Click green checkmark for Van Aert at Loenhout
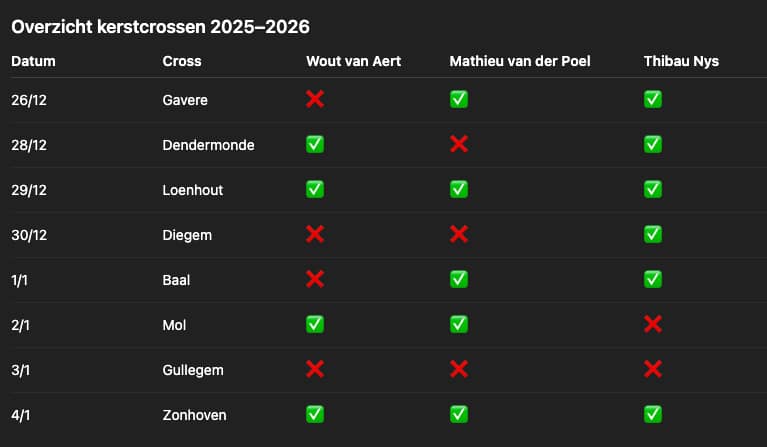 tap(315, 189)
